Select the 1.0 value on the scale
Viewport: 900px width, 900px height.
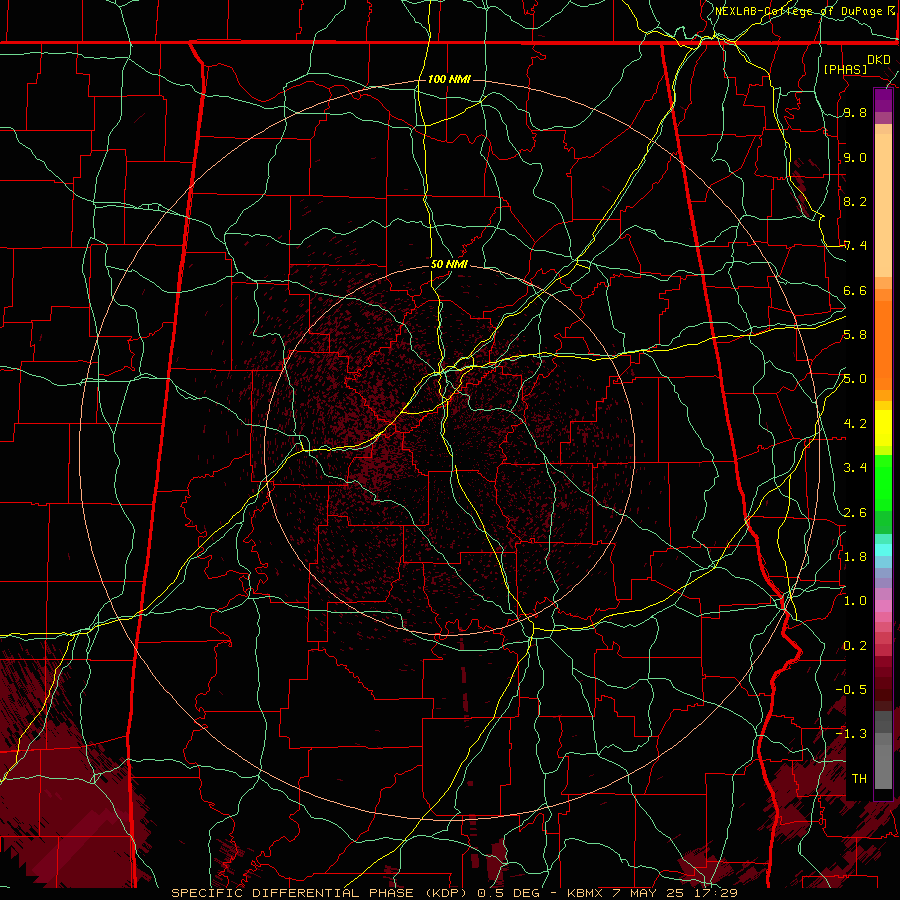(855, 601)
